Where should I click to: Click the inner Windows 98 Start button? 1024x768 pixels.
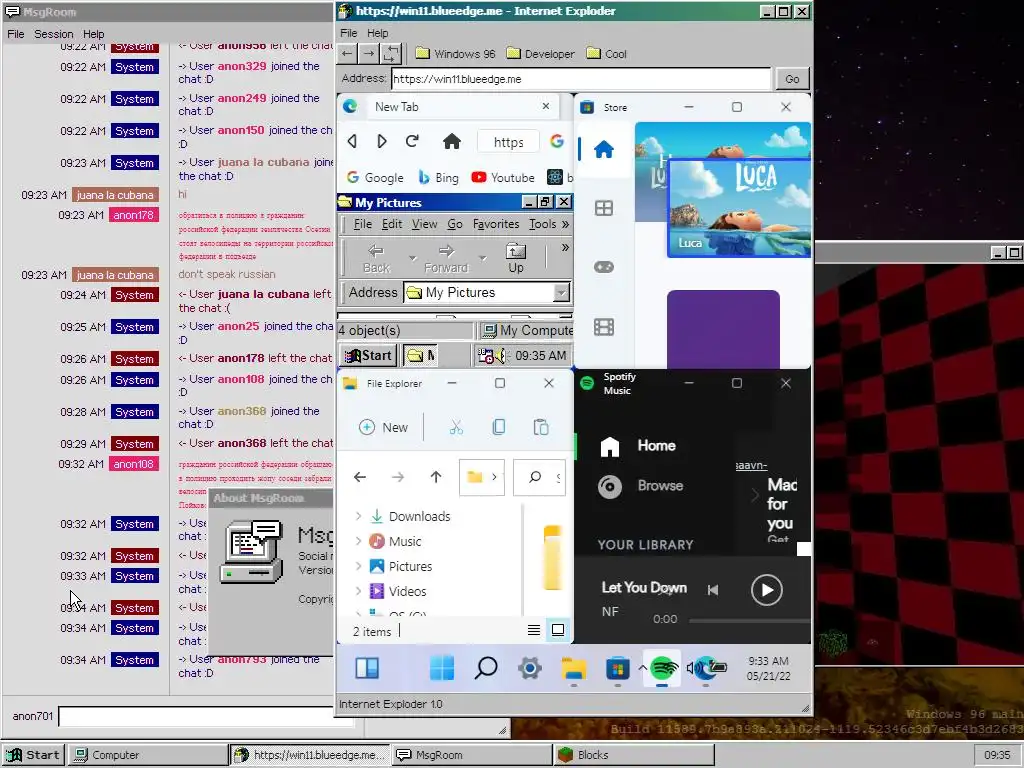[x=369, y=355]
